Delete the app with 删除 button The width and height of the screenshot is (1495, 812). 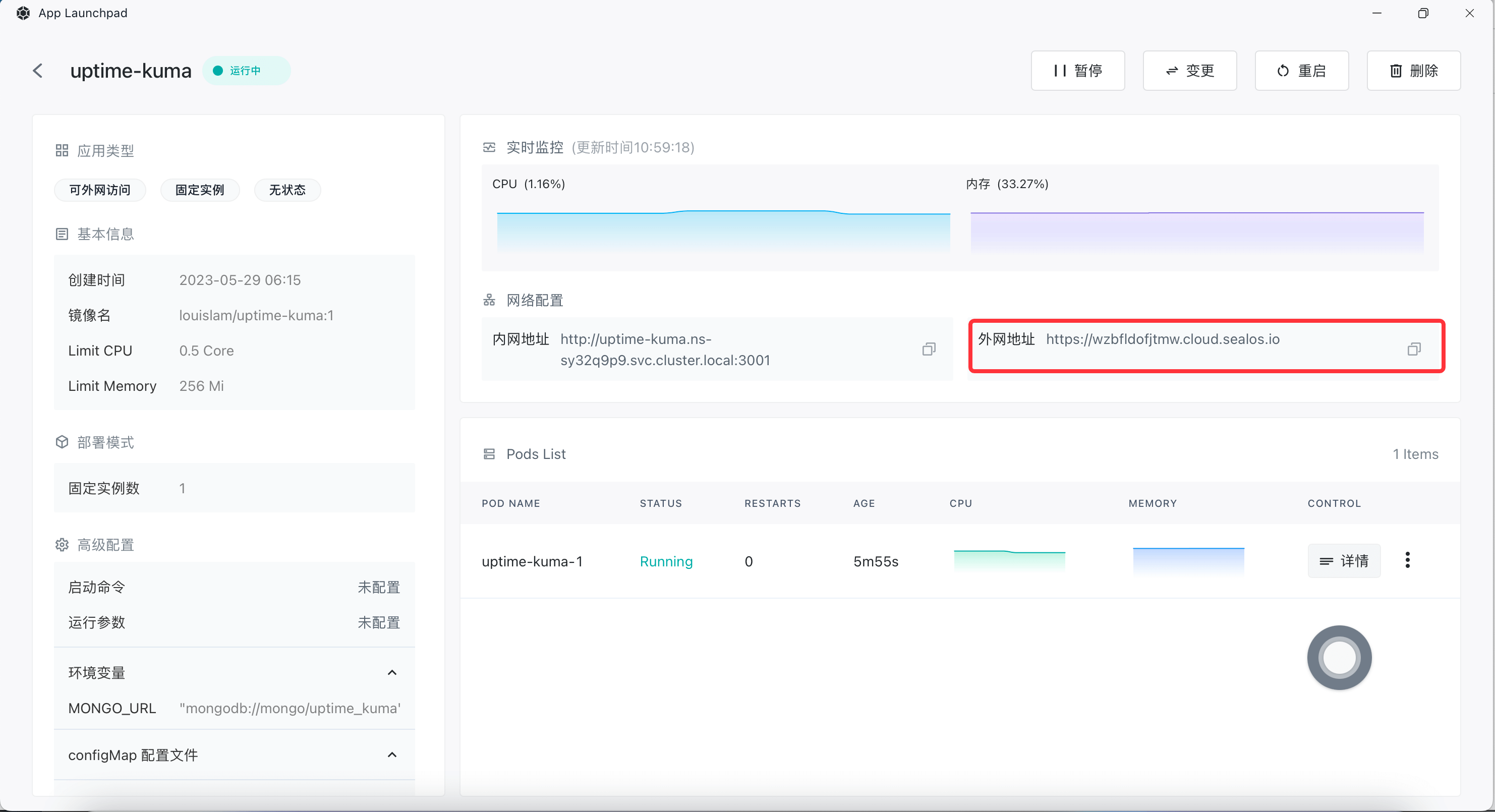[1414, 71]
